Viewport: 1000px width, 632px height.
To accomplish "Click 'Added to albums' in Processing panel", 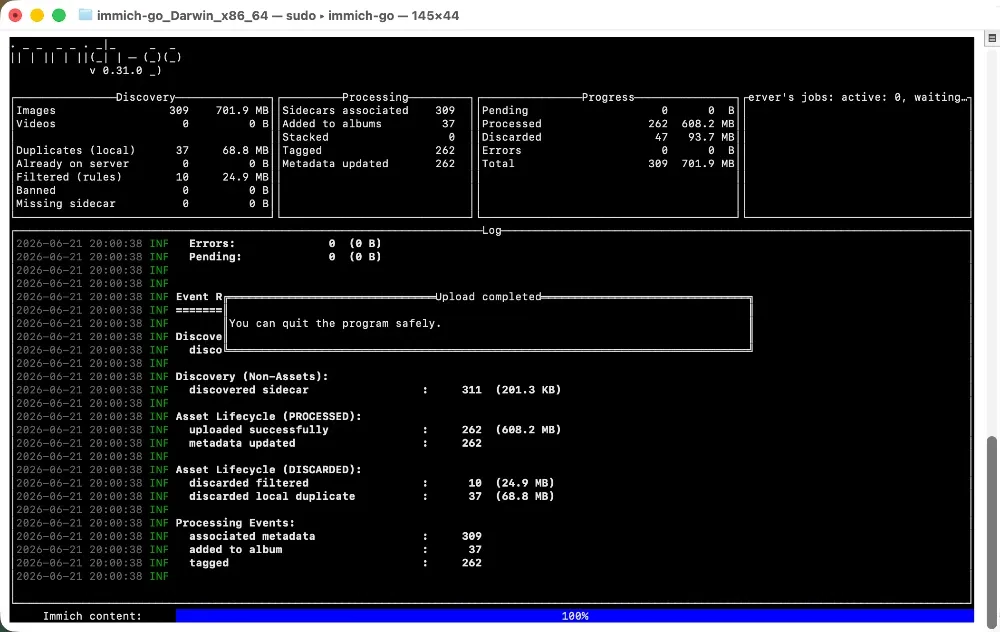I will pos(369,124).
